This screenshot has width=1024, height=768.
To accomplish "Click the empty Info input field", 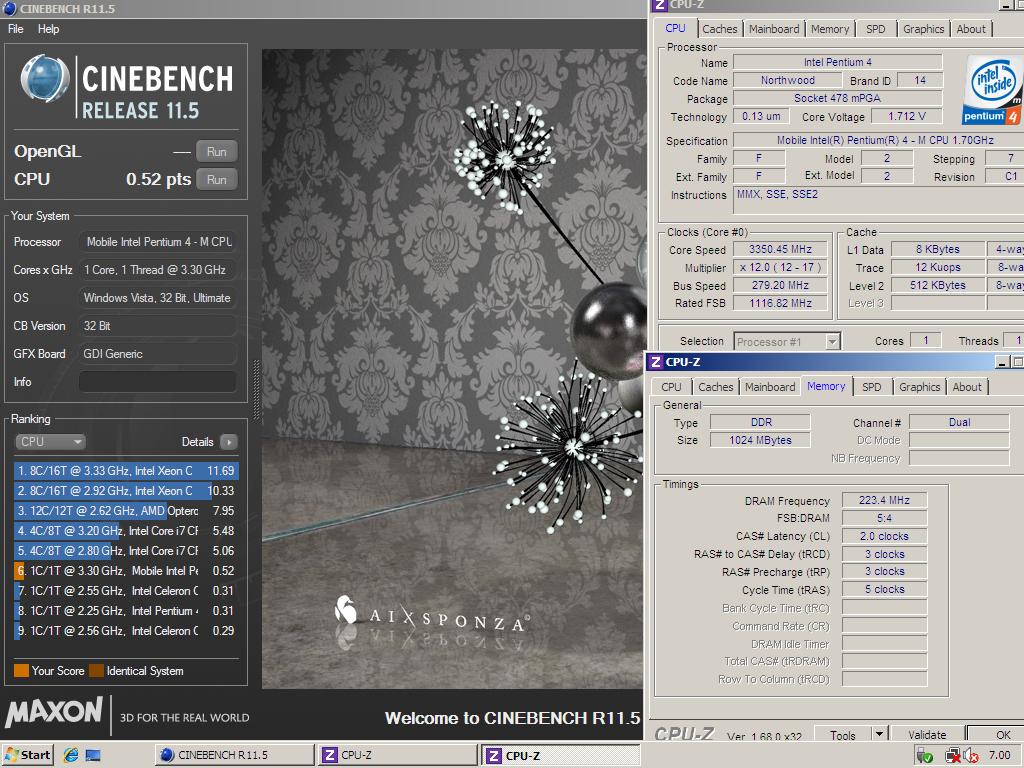I will click(157, 381).
